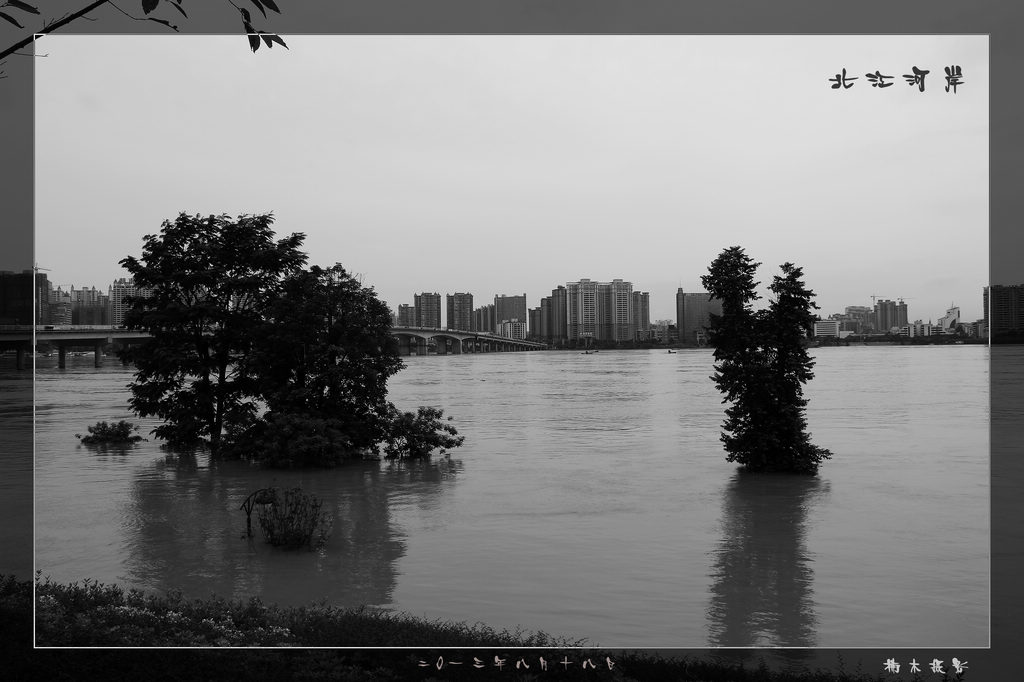Click the tall high-rise cluster in center
Screen dimensions: 1024x682
(599, 310)
